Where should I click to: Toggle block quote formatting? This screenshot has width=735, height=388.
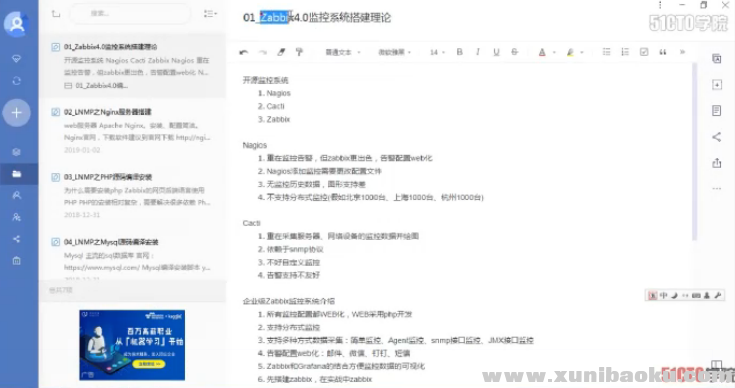[x=663, y=52]
